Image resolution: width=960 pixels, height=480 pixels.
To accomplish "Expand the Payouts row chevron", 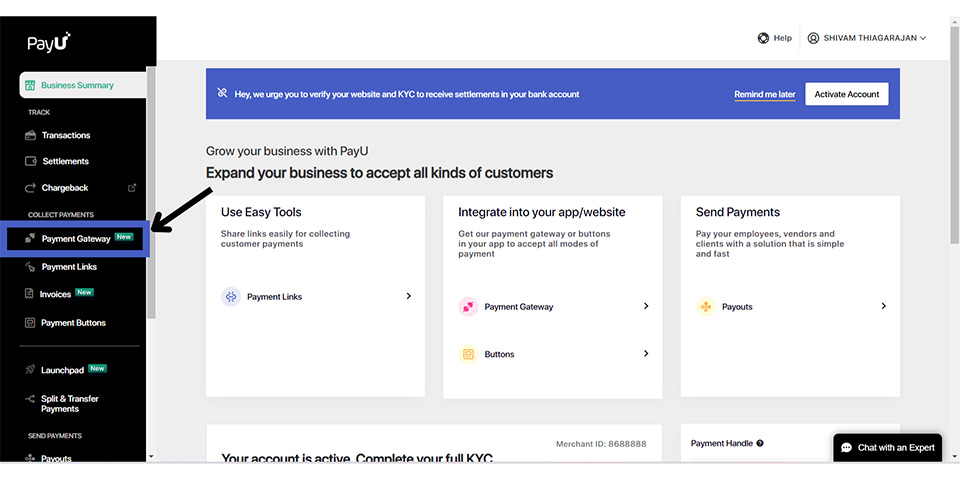I will point(883,306).
